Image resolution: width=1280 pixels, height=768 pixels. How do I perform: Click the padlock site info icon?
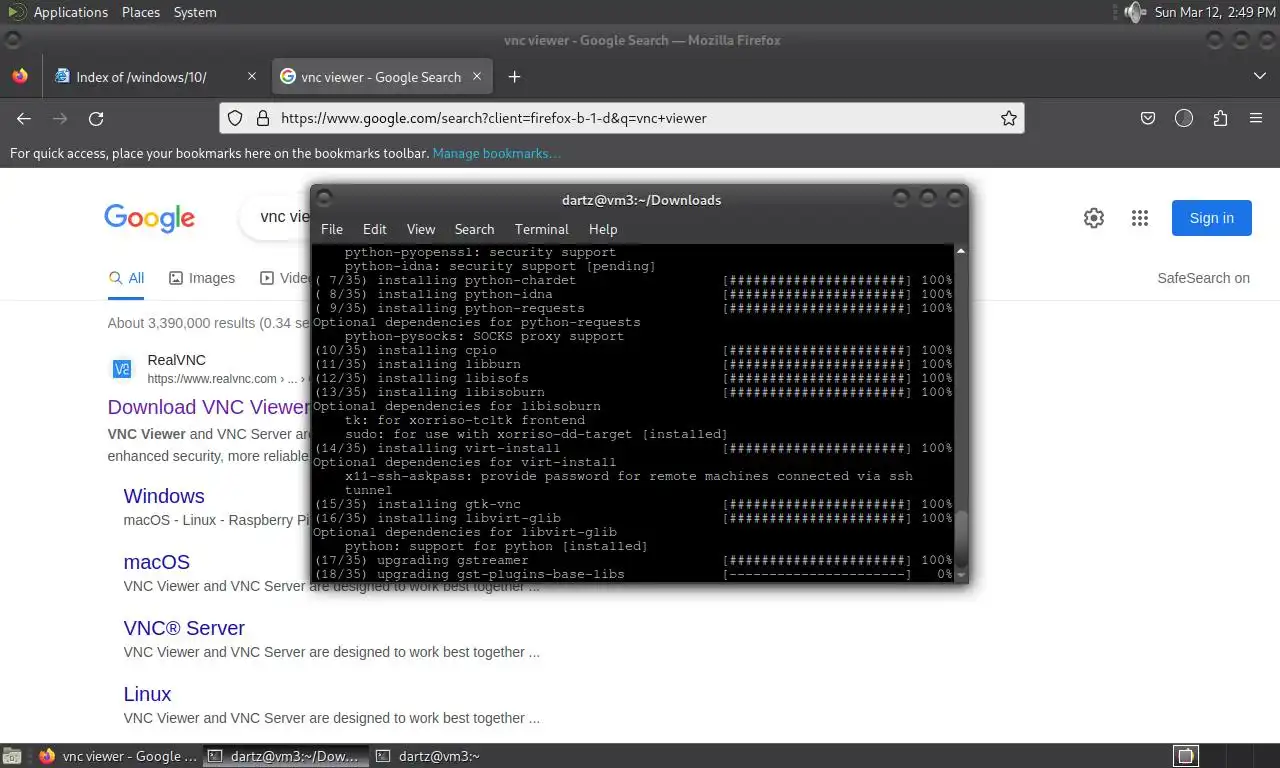pyautogui.click(x=263, y=118)
